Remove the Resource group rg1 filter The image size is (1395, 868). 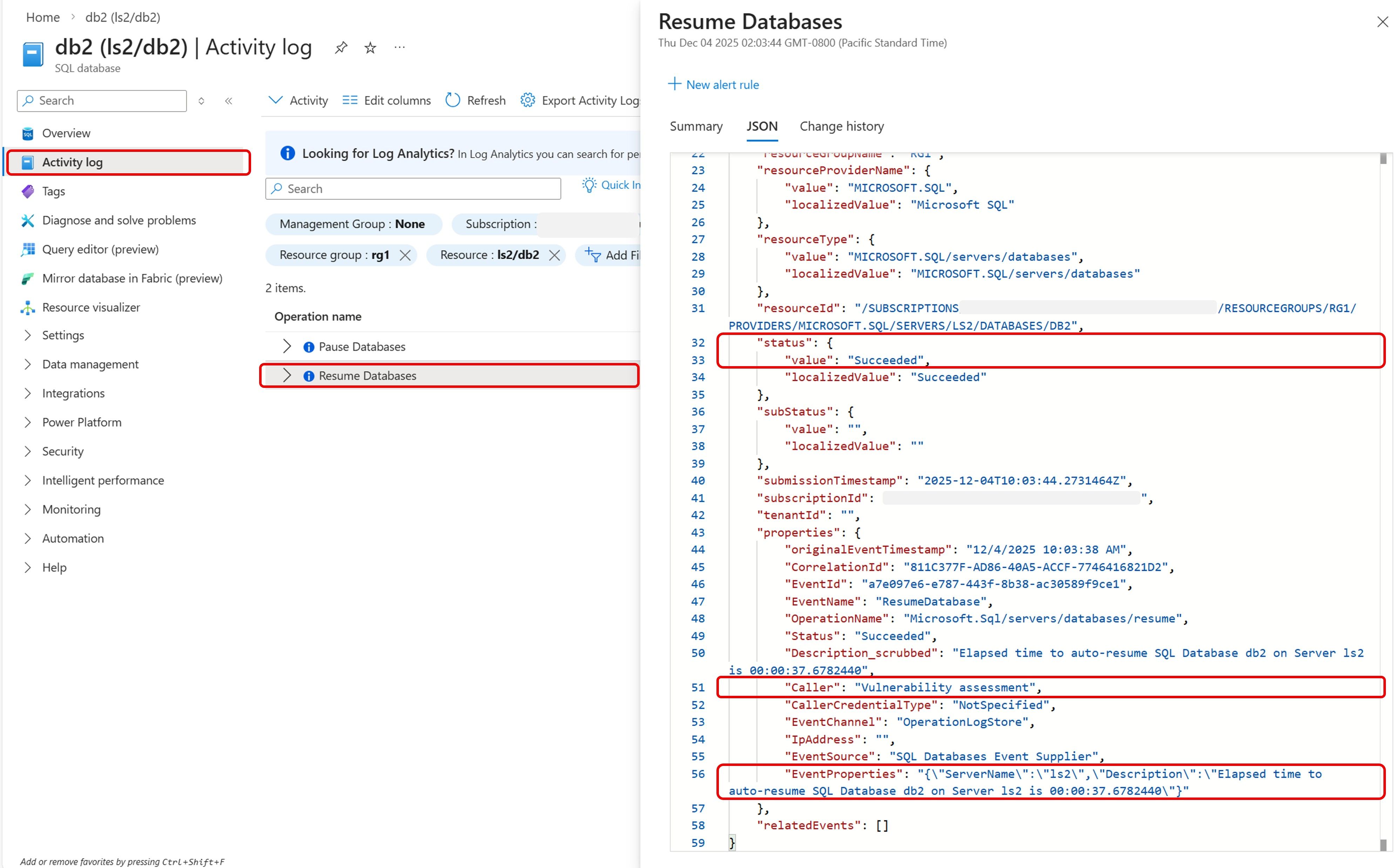pos(406,255)
